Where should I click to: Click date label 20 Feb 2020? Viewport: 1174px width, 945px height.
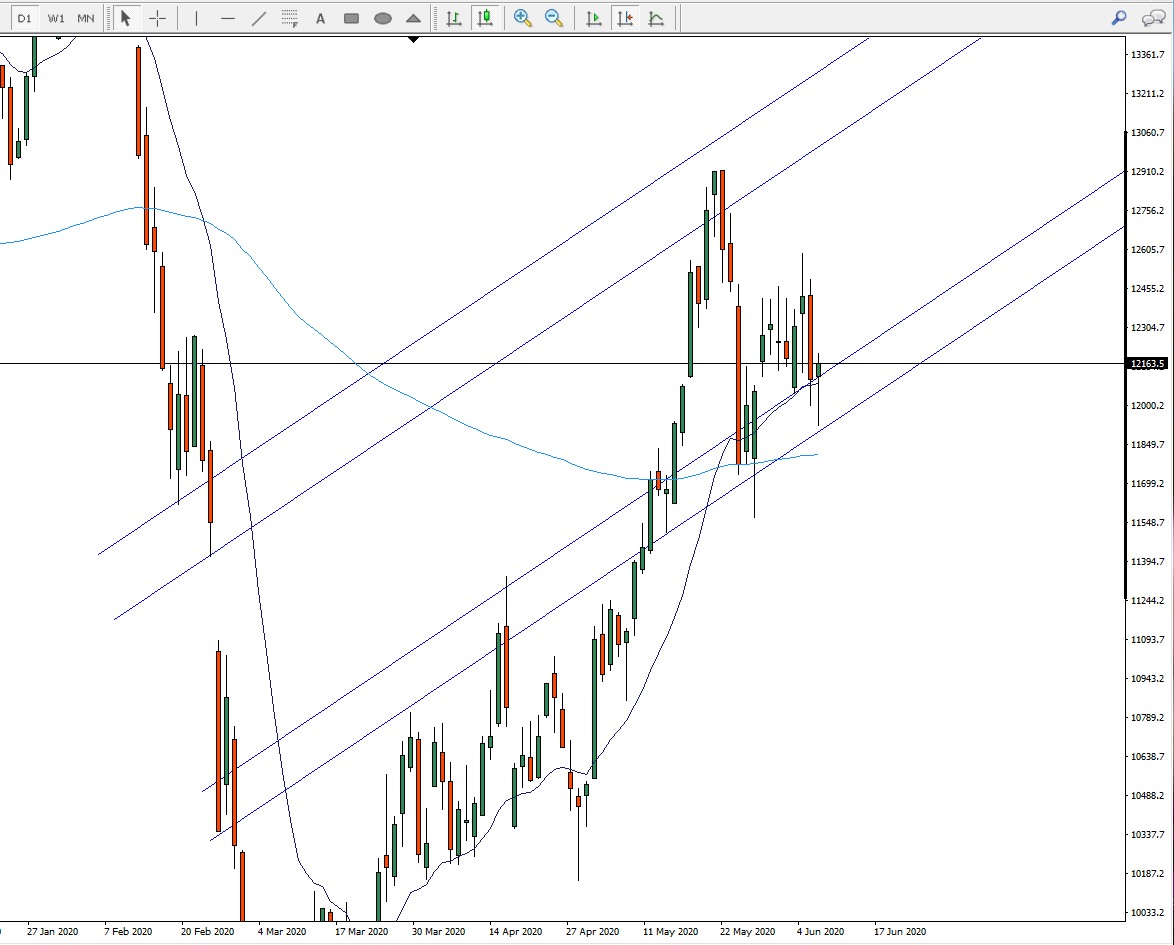point(207,932)
